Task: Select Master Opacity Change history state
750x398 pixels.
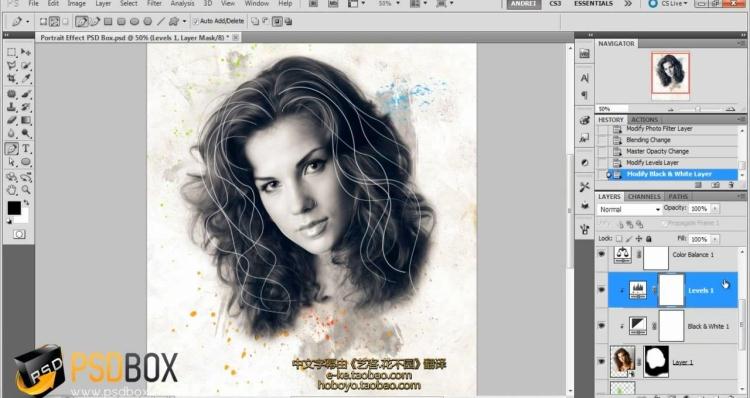Action: 657,151
